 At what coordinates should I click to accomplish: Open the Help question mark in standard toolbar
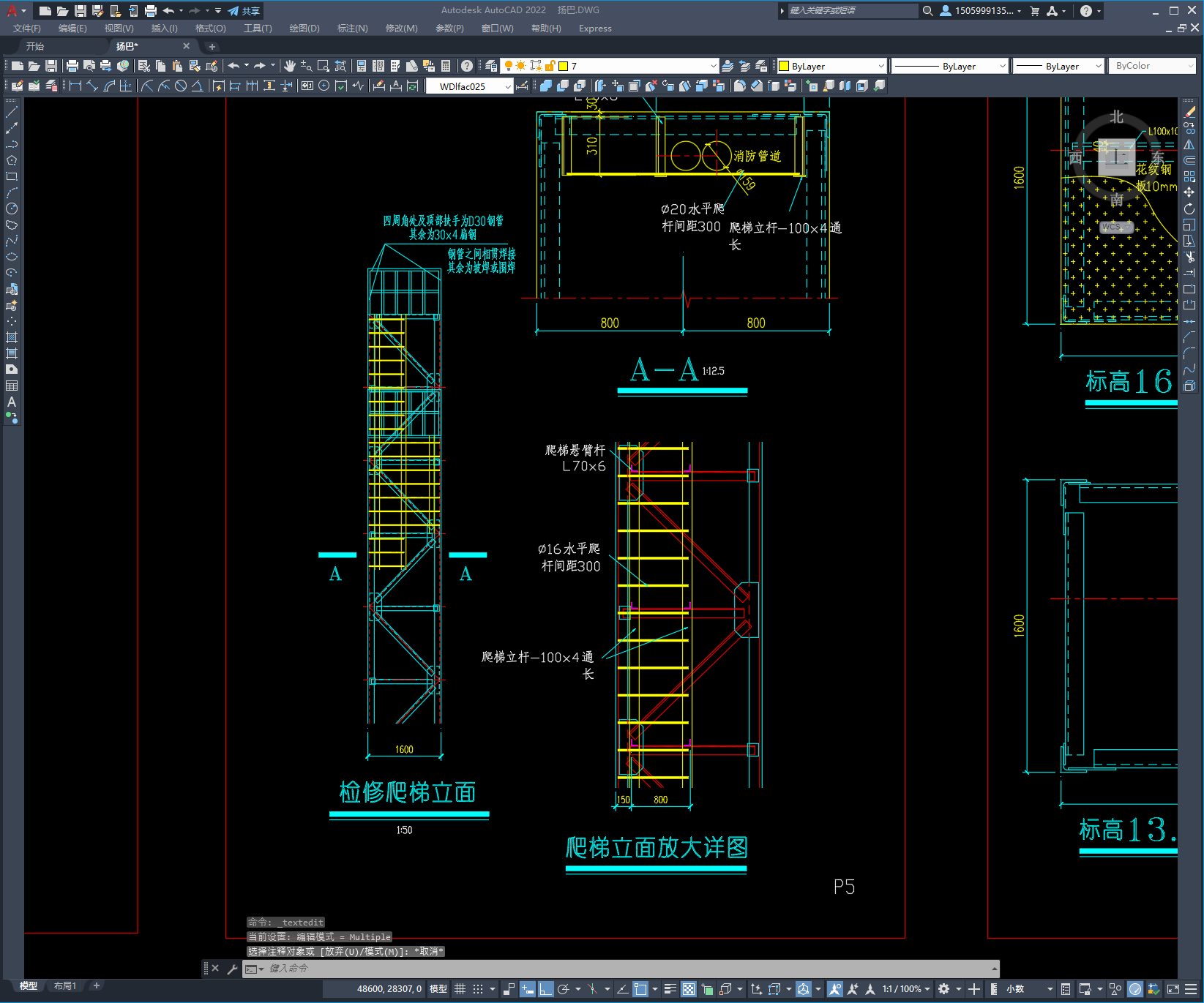pyautogui.click(x=467, y=66)
